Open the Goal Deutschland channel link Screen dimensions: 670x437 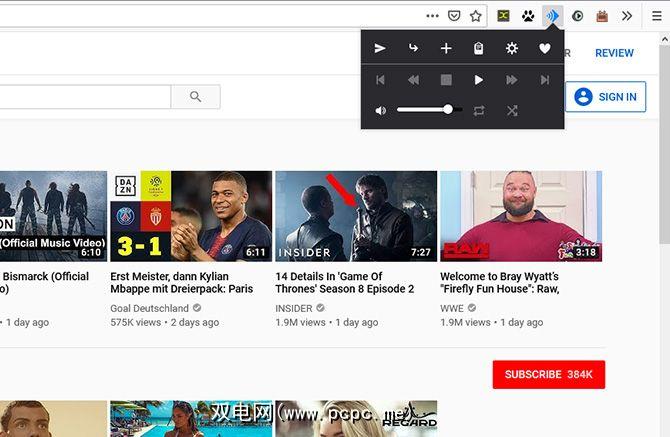coord(149,308)
